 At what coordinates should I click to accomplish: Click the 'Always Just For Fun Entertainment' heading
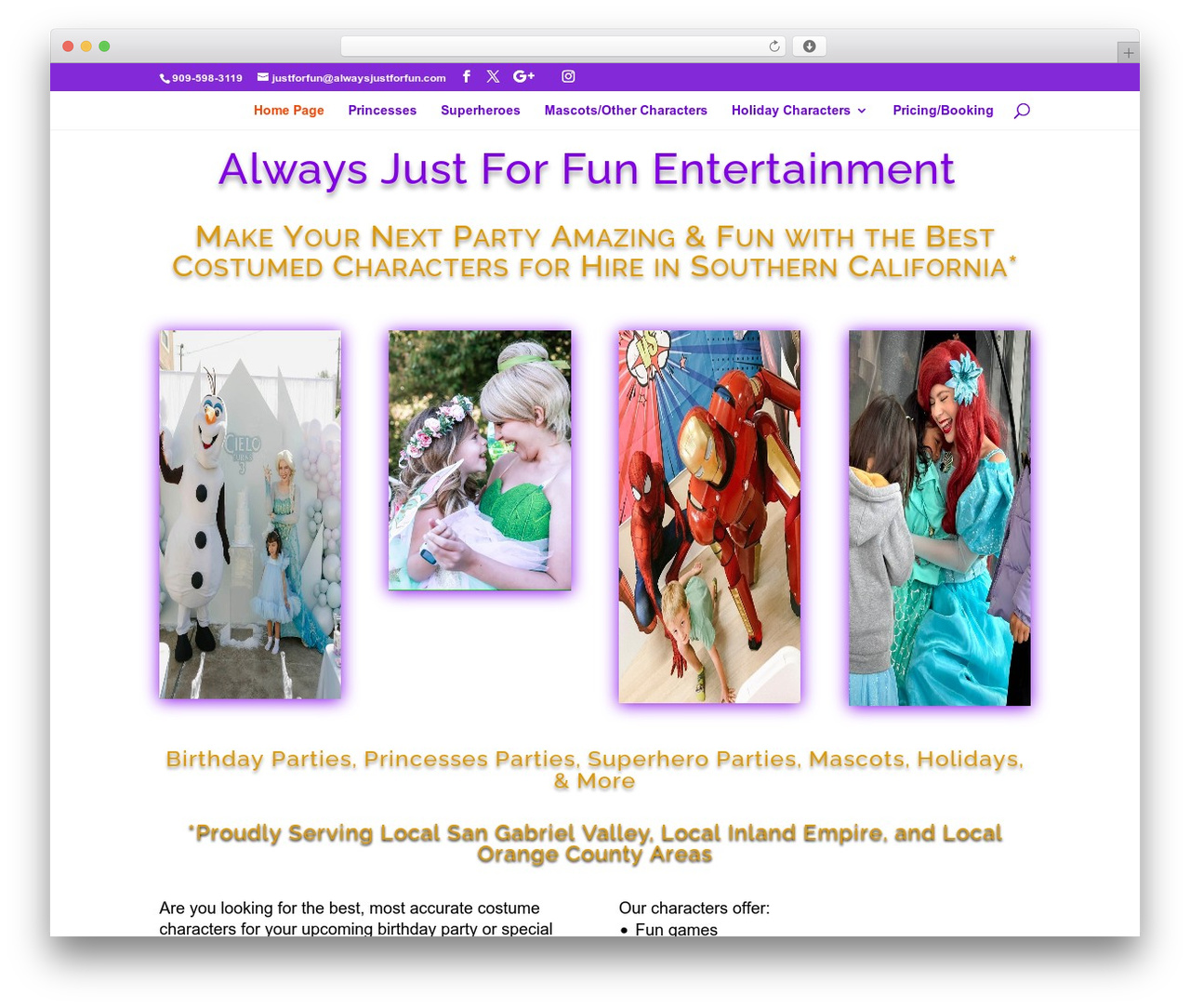[587, 169]
